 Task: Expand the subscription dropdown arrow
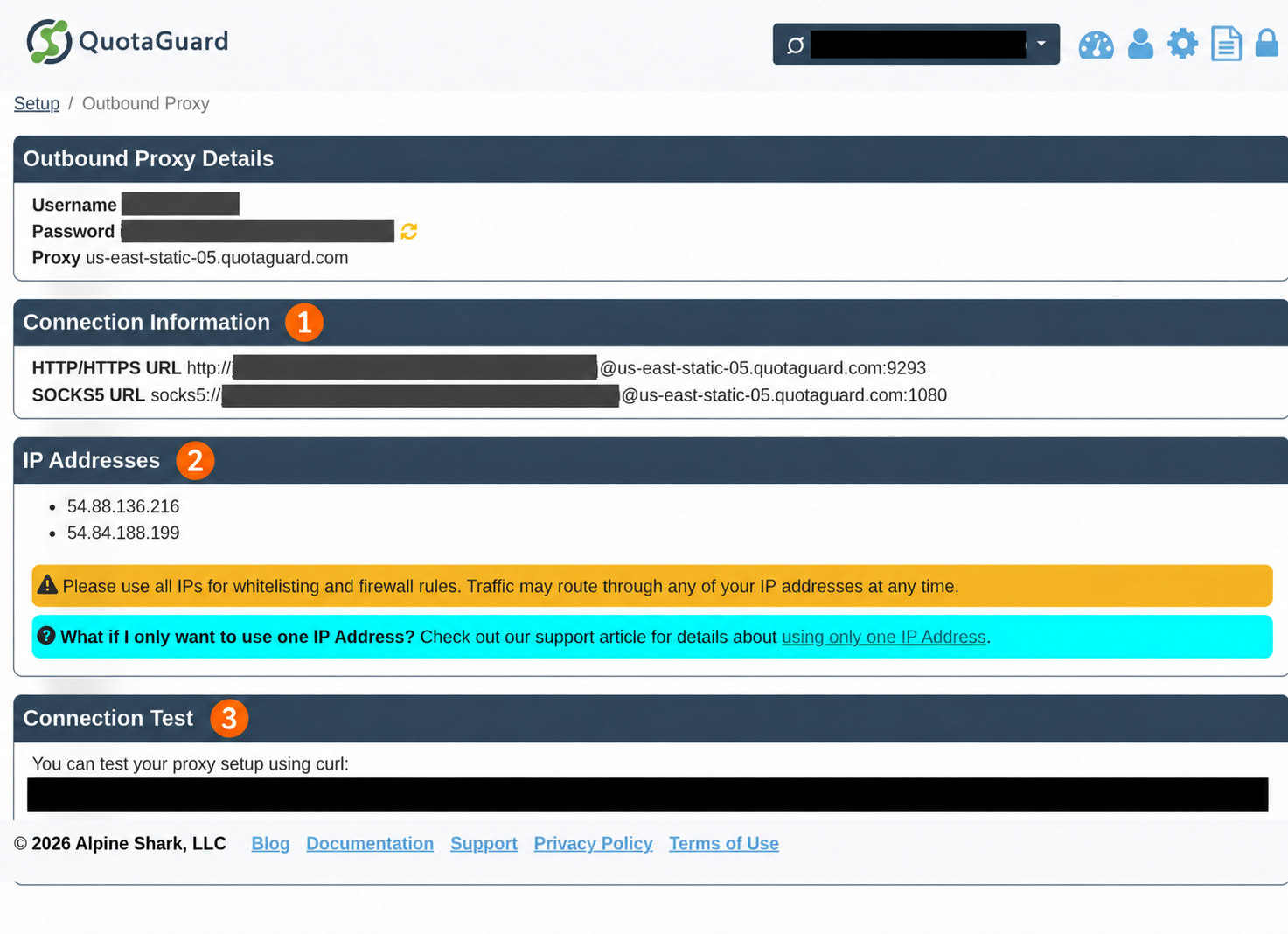tap(1041, 44)
